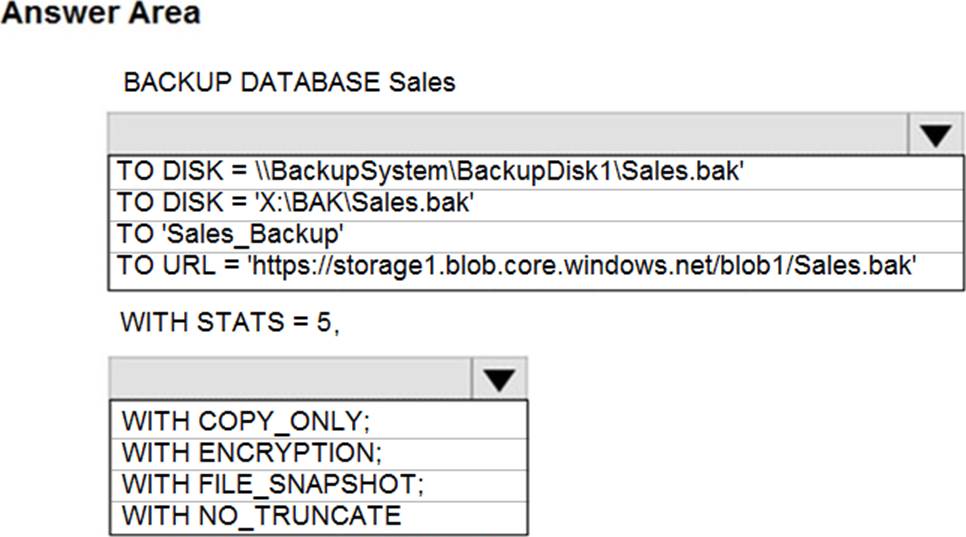Select TO DISK = 'X:\BAK\Sales.bak' option
The height and width of the screenshot is (537, 966).
tap(295, 203)
